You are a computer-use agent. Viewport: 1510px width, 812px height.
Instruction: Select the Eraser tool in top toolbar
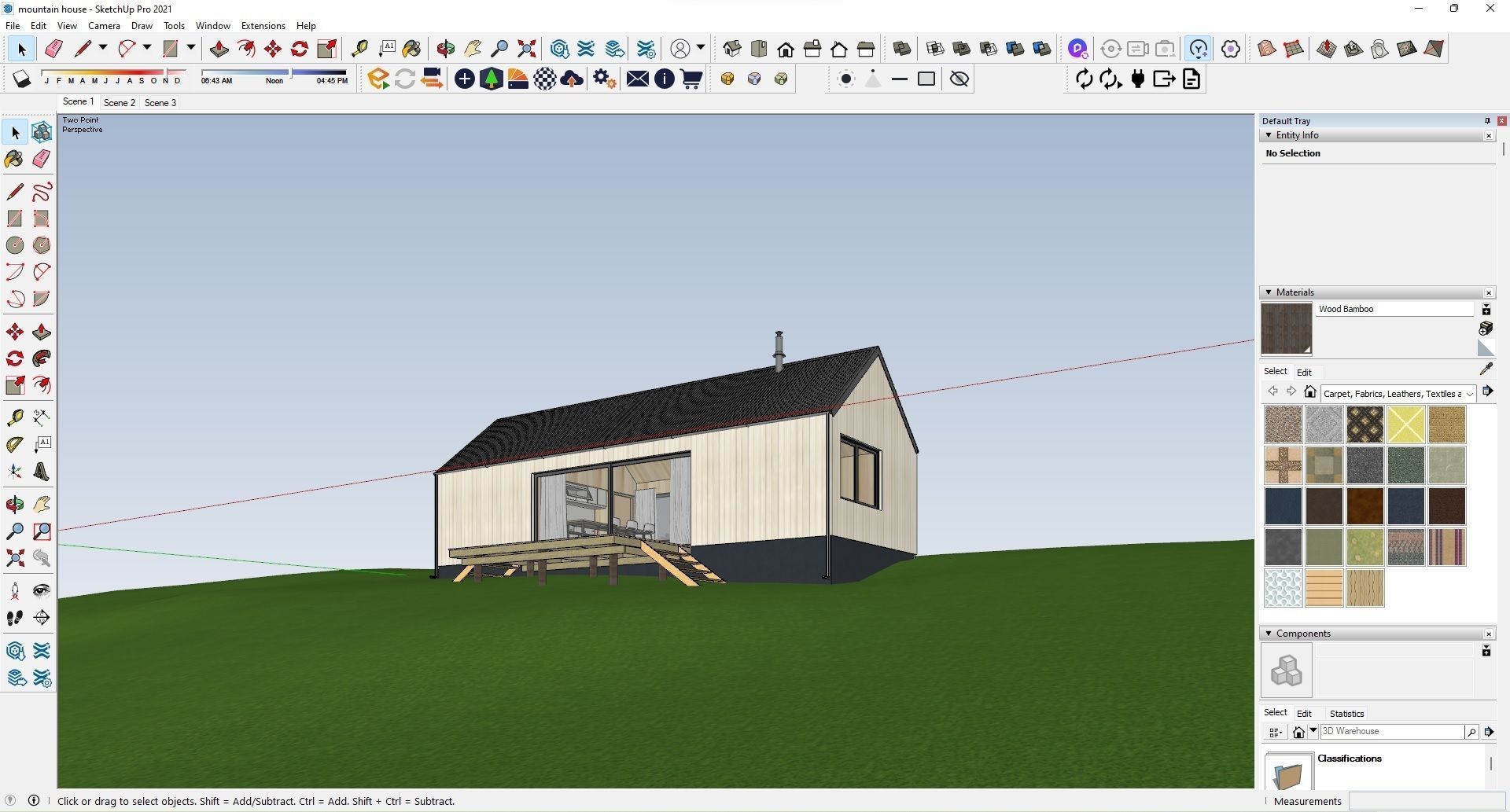(x=53, y=49)
